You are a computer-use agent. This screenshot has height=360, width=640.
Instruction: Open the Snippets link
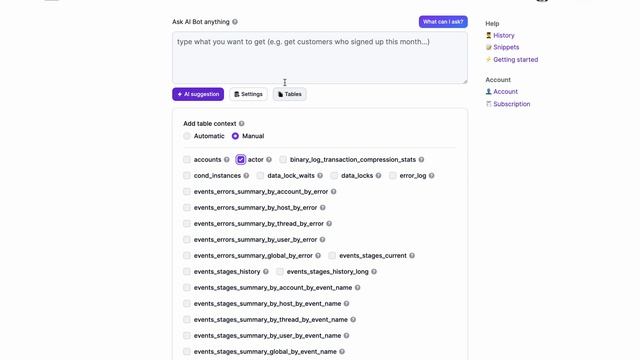(506, 47)
